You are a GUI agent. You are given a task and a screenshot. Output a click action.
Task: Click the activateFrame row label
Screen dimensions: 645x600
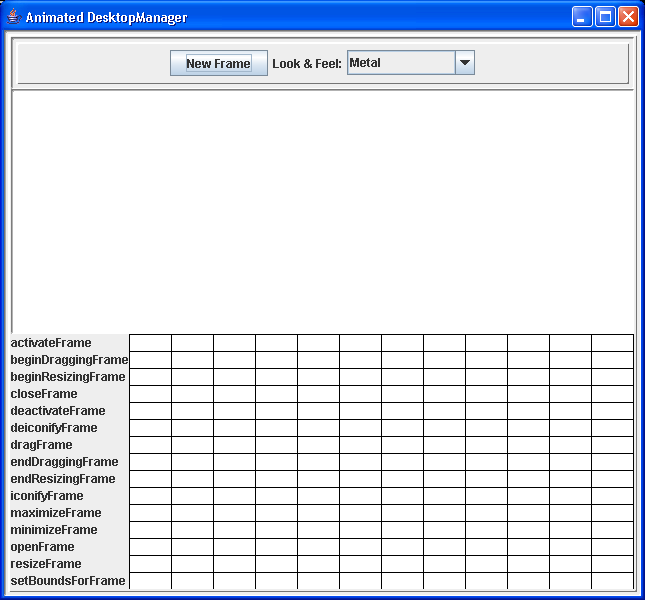[x=51, y=343]
